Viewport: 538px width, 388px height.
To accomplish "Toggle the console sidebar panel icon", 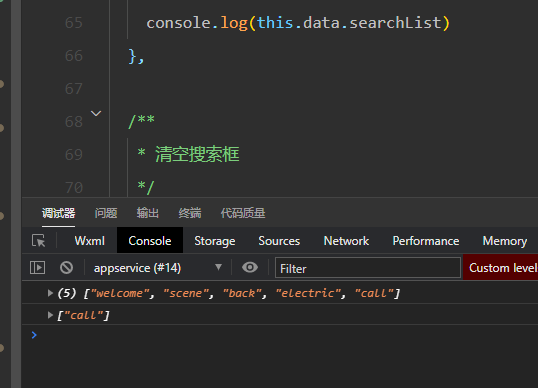I will pyautogui.click(x=37, y=267).
